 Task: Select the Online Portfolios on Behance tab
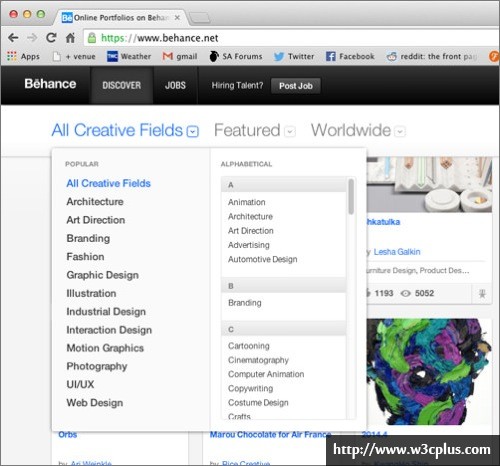pyautogui.click(x=121, y=17)
